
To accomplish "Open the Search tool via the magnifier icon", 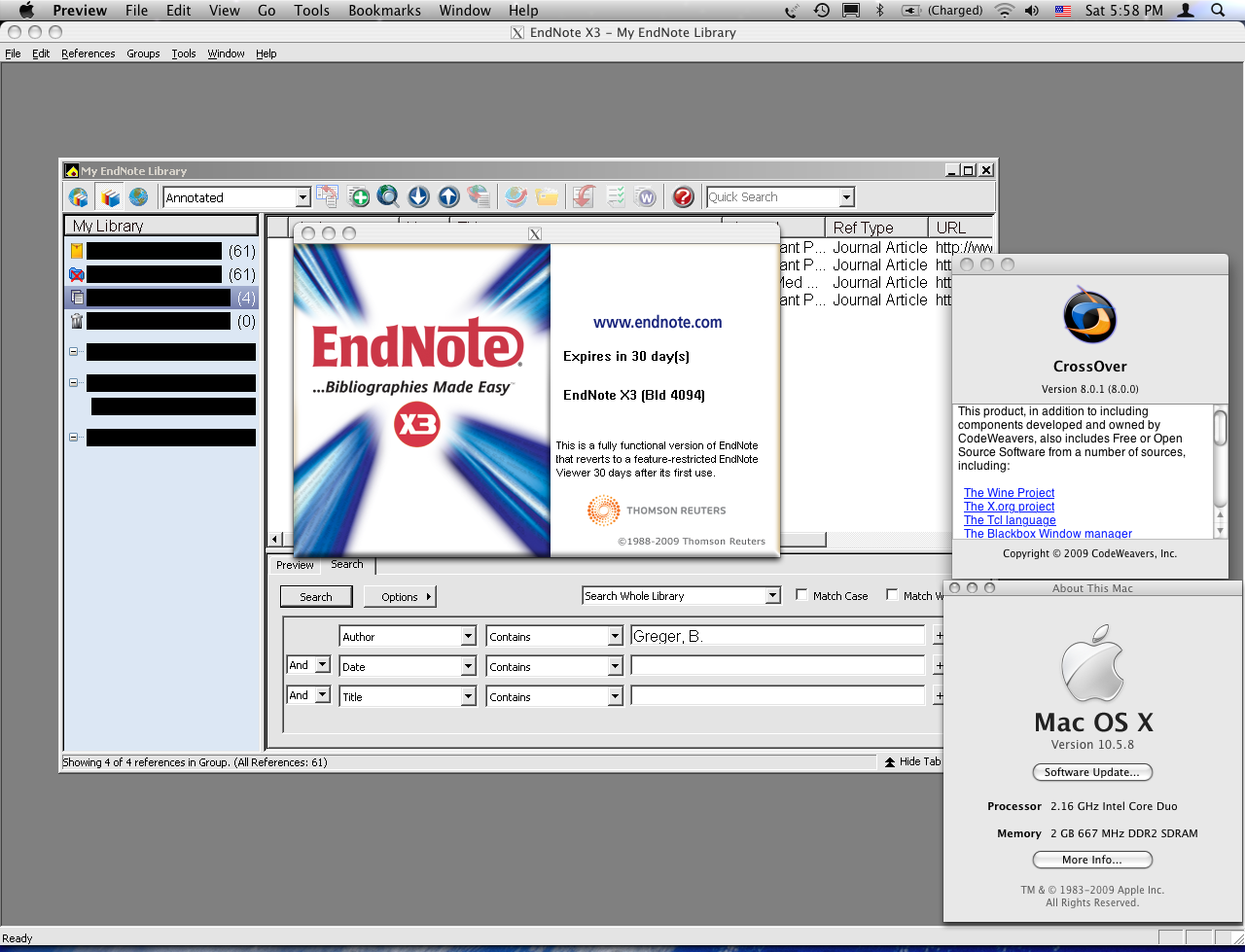I will click(x=387, y=196).
